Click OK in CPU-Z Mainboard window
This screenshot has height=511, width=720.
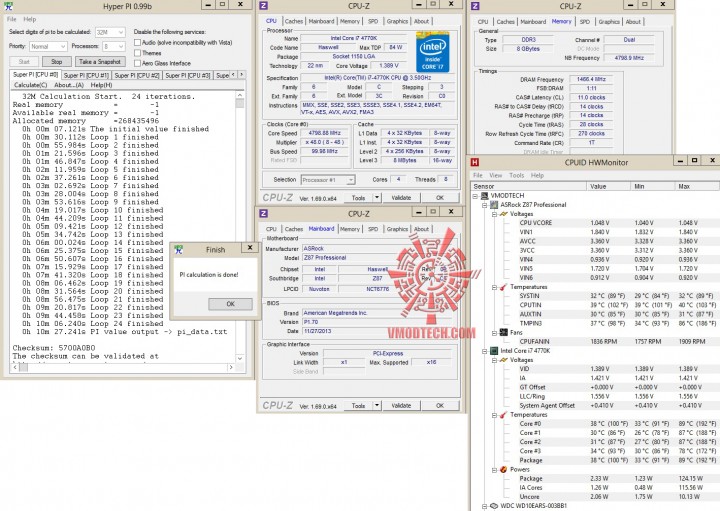[439, 406]
